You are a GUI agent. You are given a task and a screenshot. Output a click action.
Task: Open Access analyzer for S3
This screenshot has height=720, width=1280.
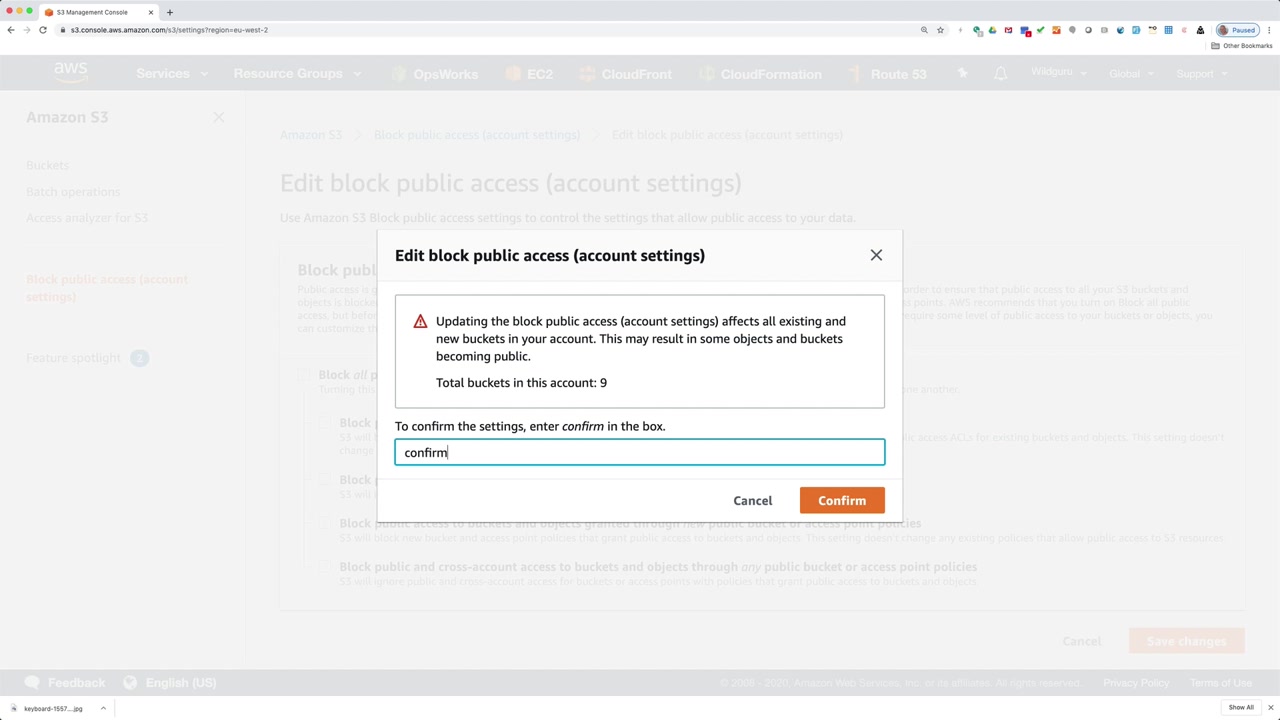[x=87, y=217]
